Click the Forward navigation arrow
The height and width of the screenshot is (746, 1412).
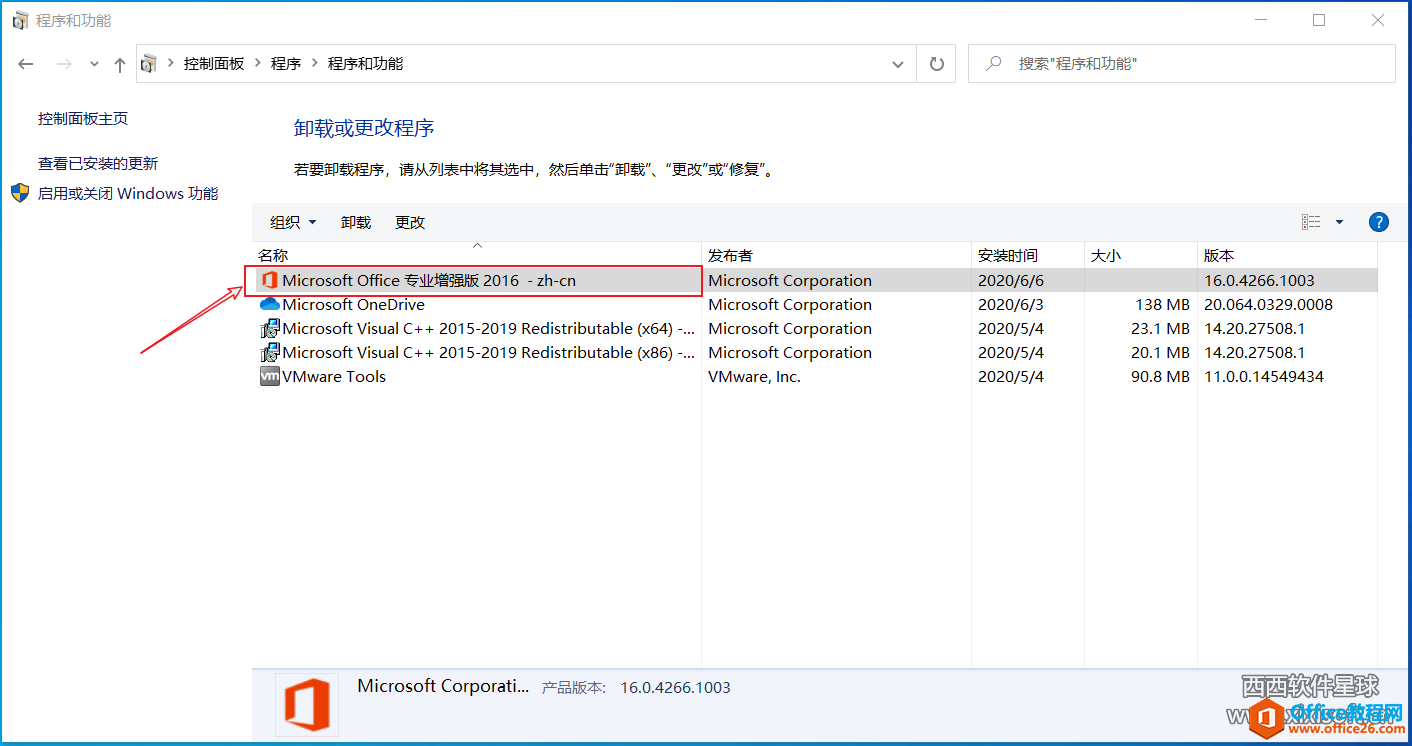(x=64, y=64)
